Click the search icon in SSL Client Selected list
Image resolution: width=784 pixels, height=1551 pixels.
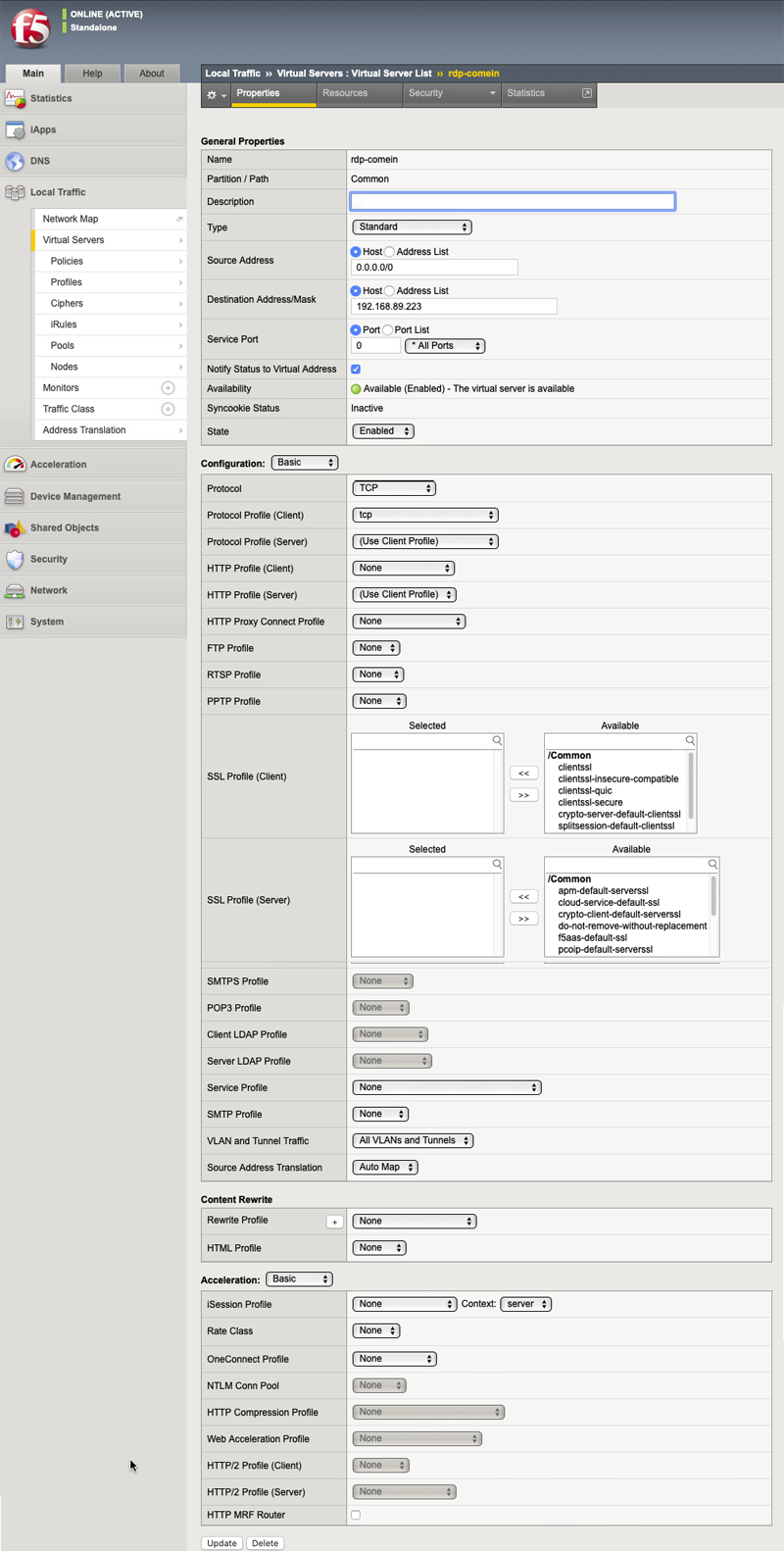tap(497, 740)
